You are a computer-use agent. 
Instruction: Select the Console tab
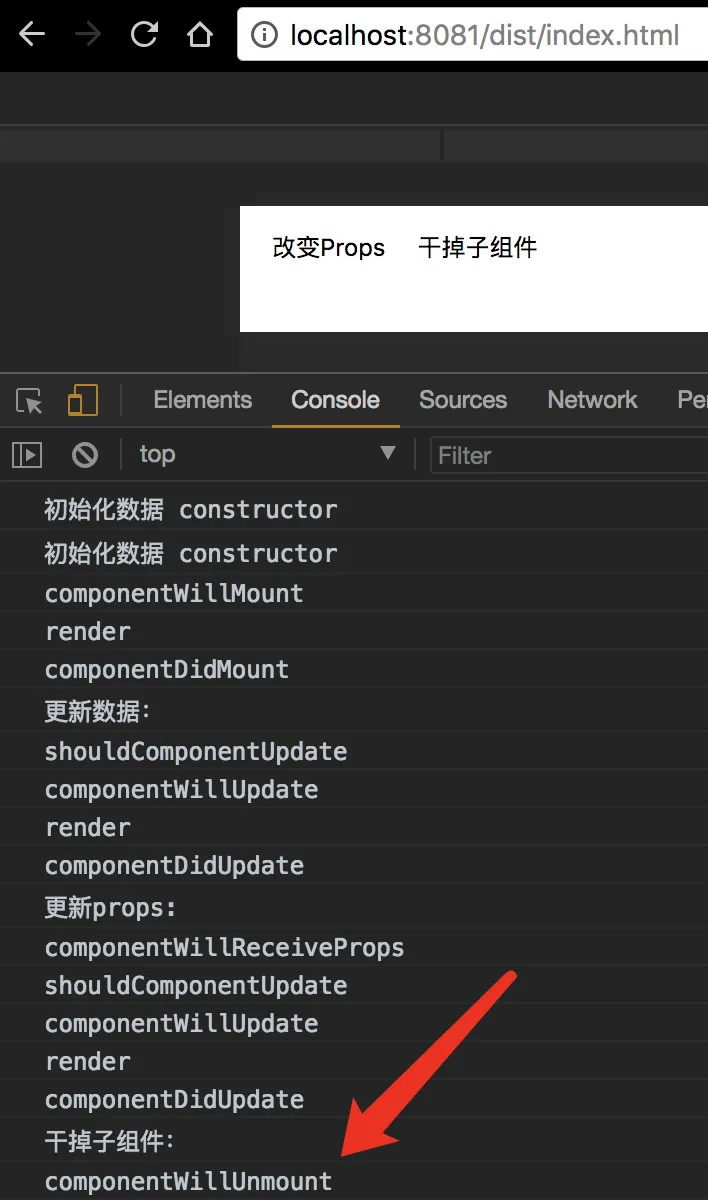click(335, 399)
